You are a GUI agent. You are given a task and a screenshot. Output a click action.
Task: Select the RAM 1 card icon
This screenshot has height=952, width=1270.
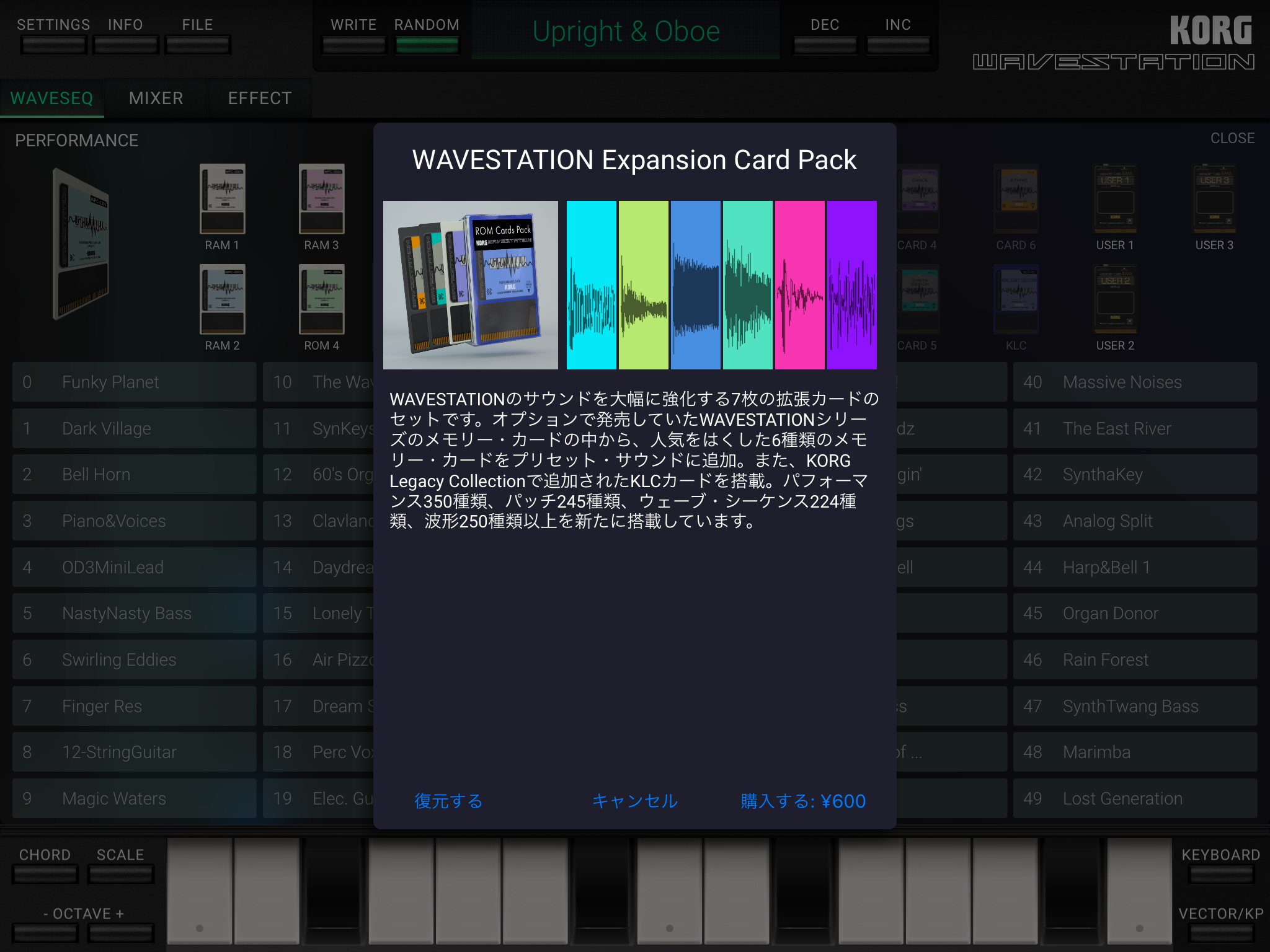point(222,198)
